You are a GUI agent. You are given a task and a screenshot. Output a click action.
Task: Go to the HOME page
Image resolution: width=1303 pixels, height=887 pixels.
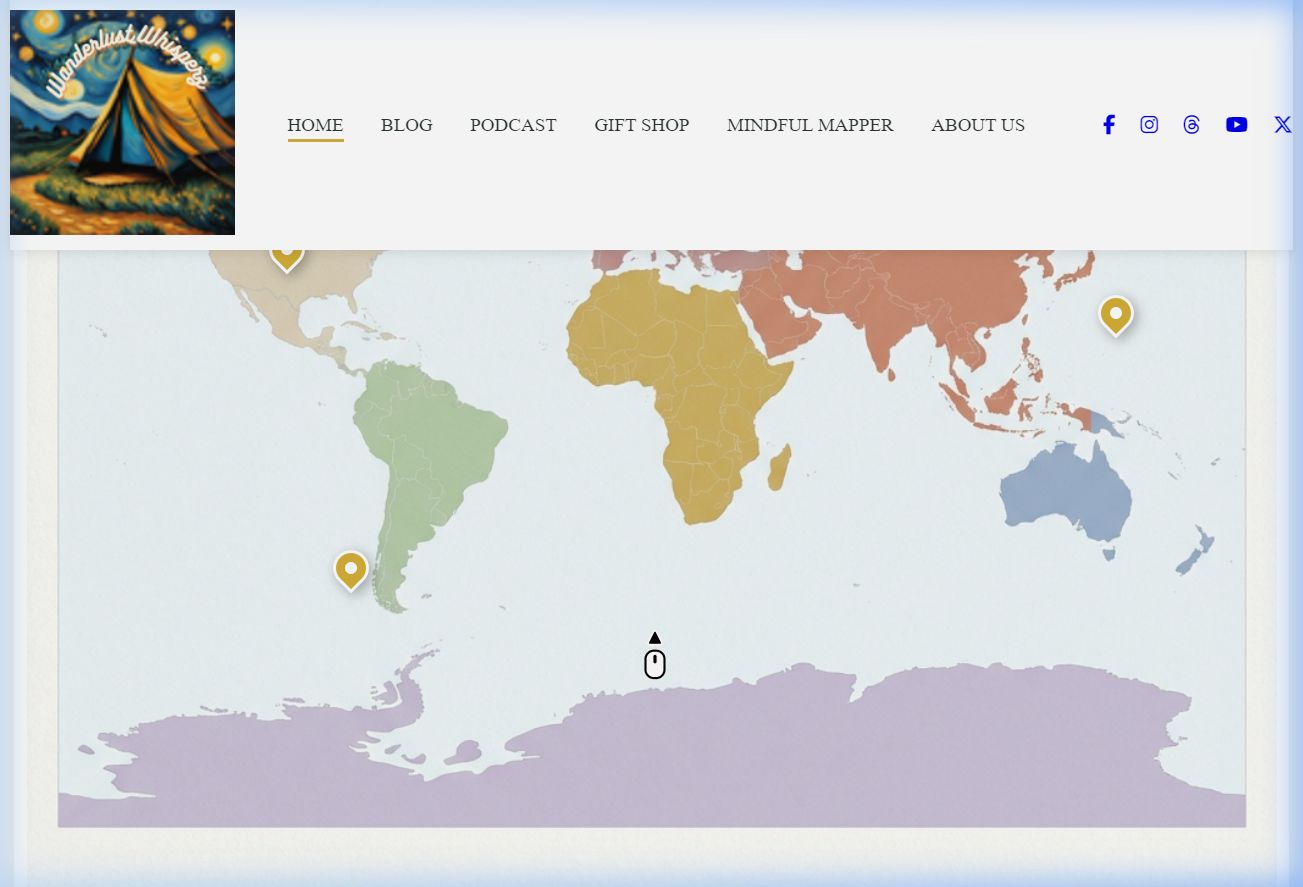point(315,125)
